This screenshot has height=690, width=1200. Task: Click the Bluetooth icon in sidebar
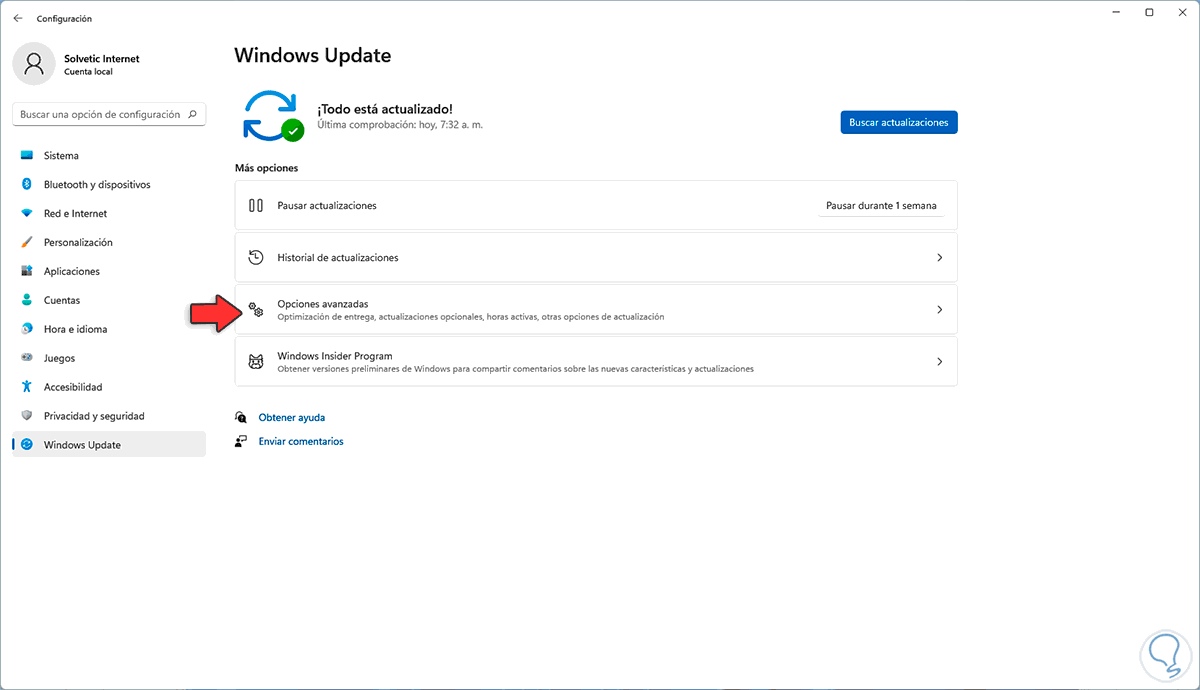tap(26, 185)
